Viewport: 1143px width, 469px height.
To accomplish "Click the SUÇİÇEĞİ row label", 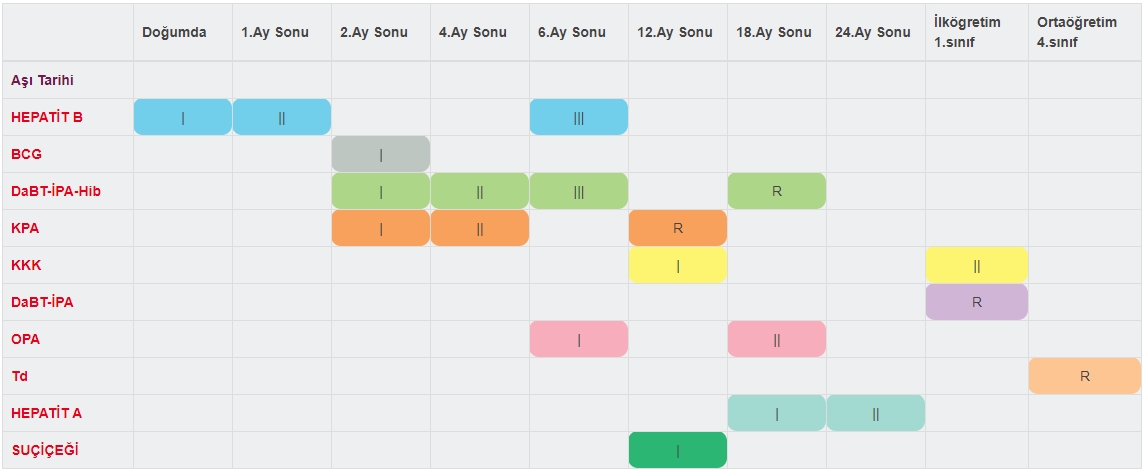I will pyautogui.click(x=45, y=450).
